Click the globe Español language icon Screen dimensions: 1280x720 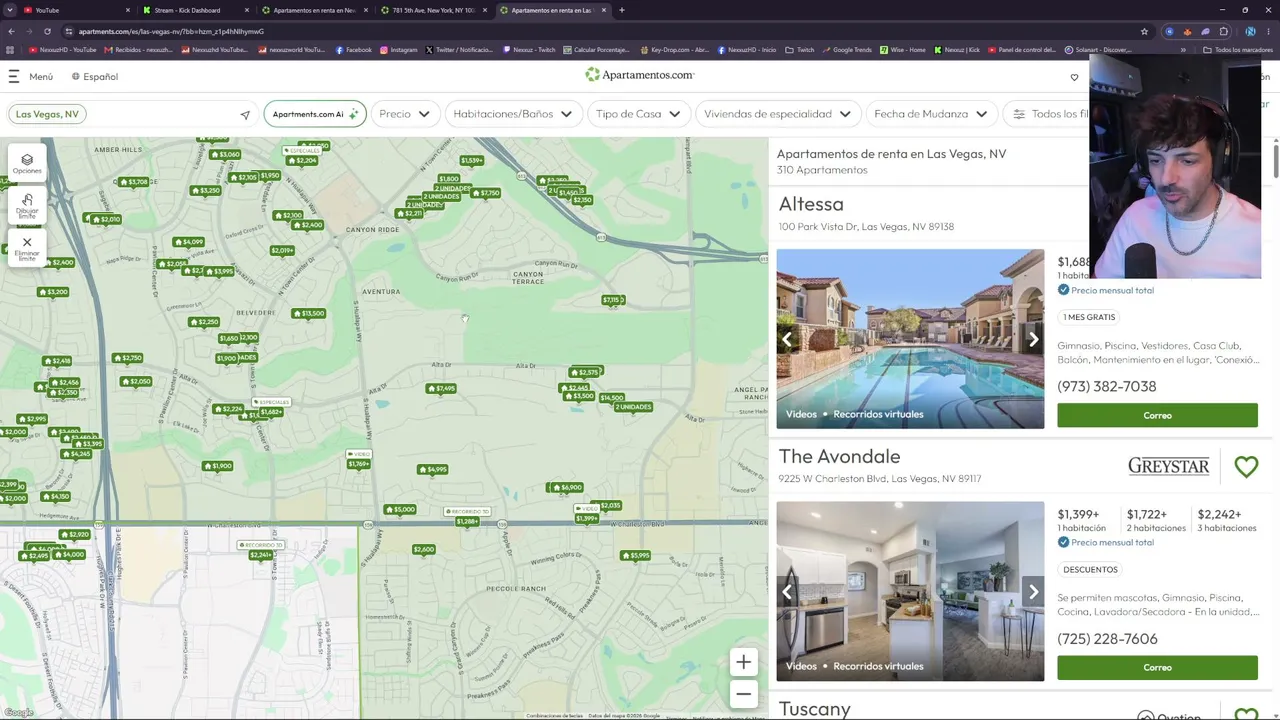point(76,76)
